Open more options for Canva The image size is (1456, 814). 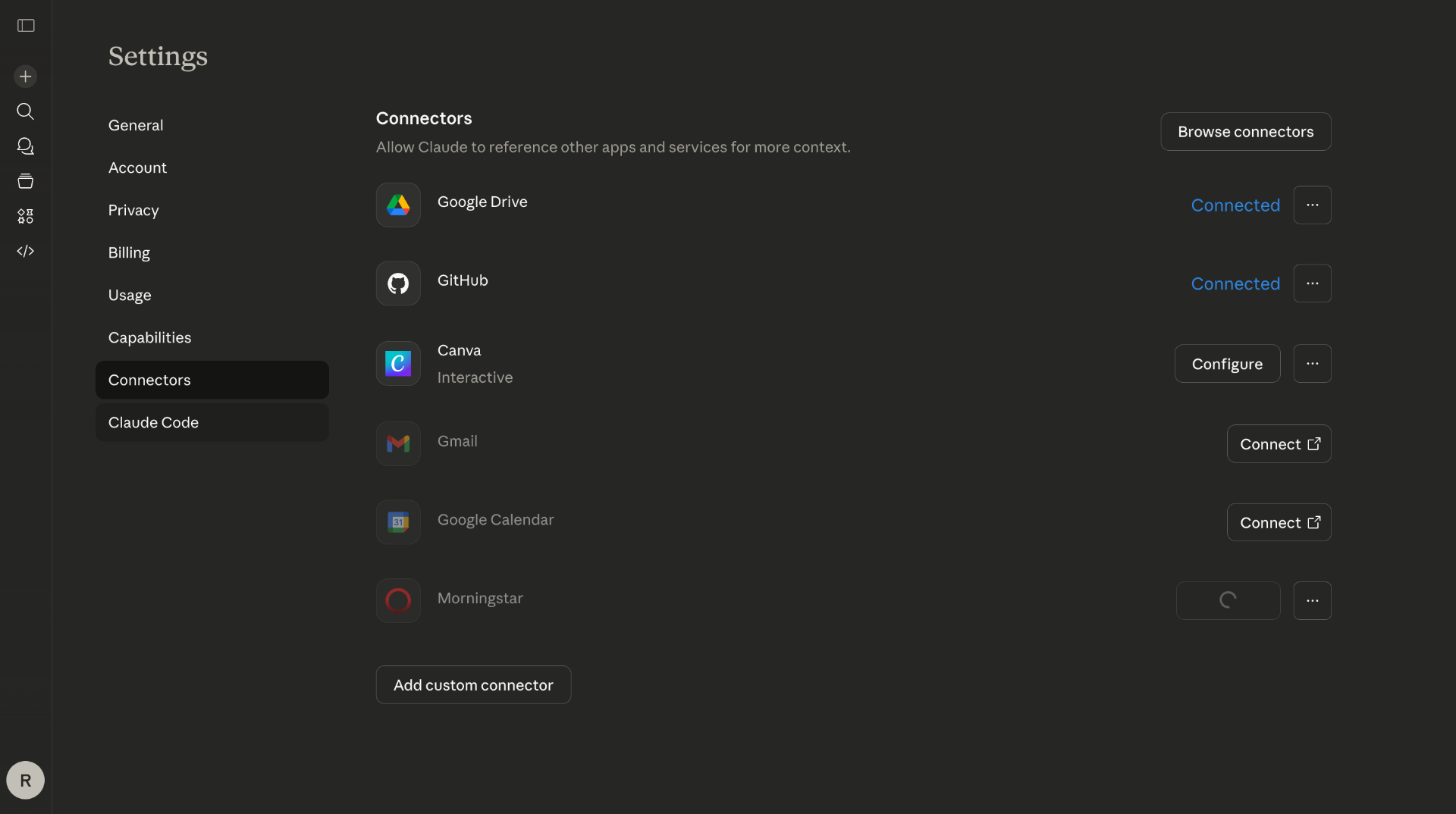pos(1313,364)
